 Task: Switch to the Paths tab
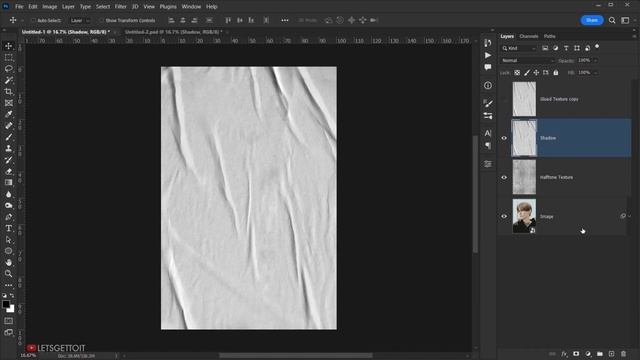pyautogui.click(x=549, y=36)
